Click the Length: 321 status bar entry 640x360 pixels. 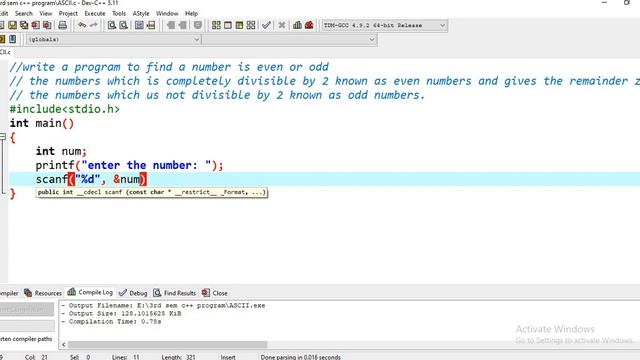coord(178,357)
